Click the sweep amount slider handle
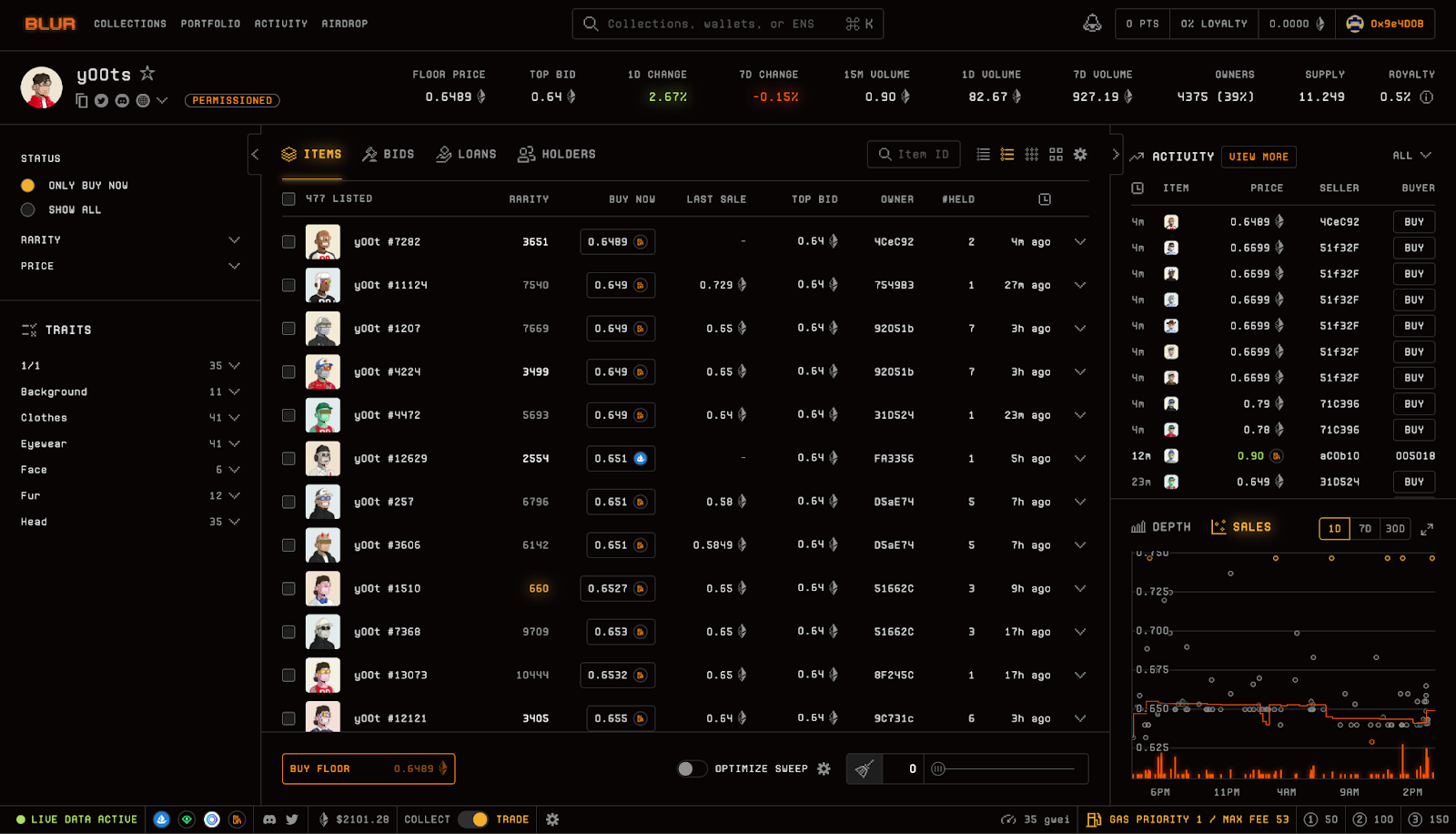 coord(938,768)
